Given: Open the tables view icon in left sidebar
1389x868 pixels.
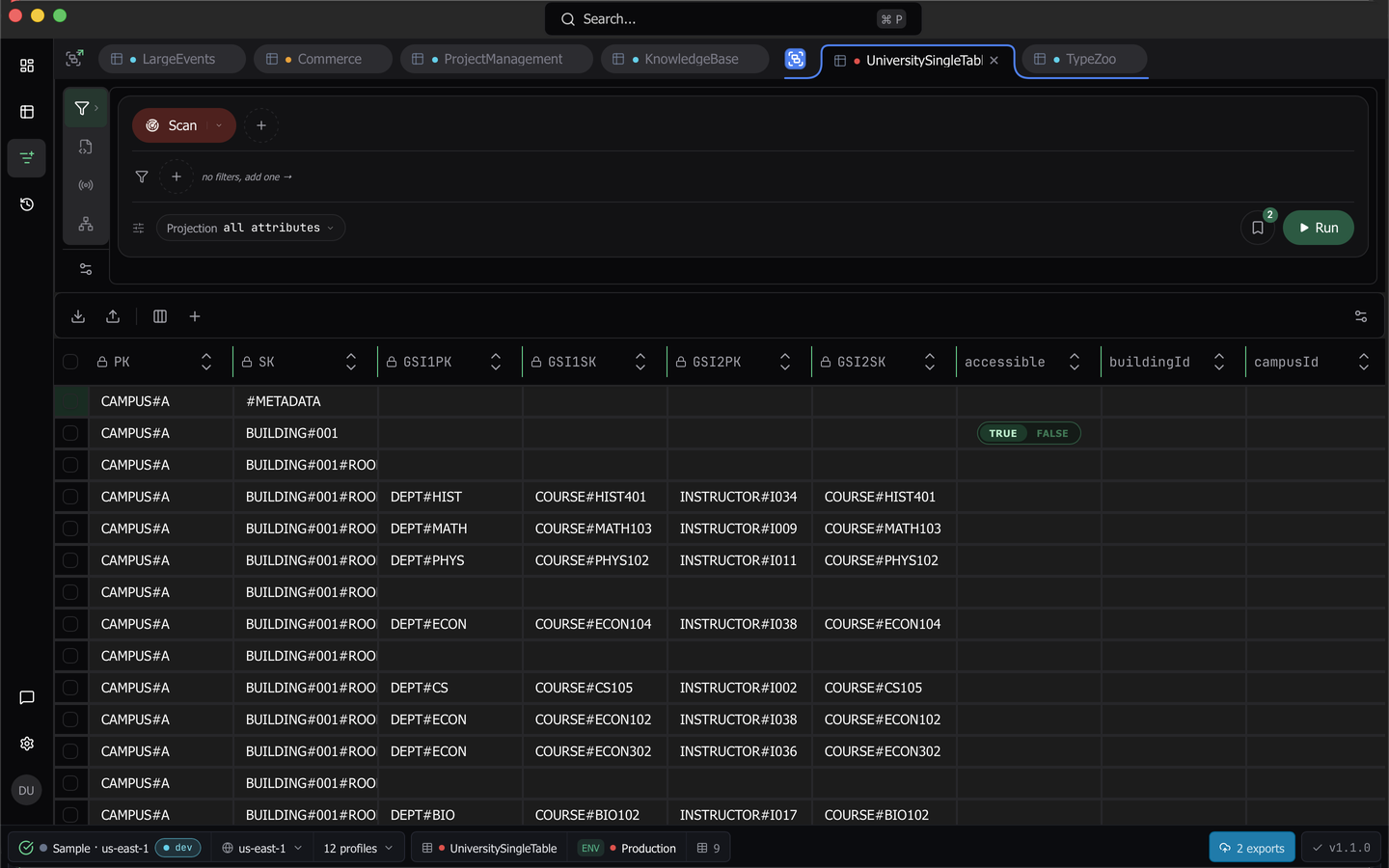Looking at the screenshot, I should click(27, 112).
